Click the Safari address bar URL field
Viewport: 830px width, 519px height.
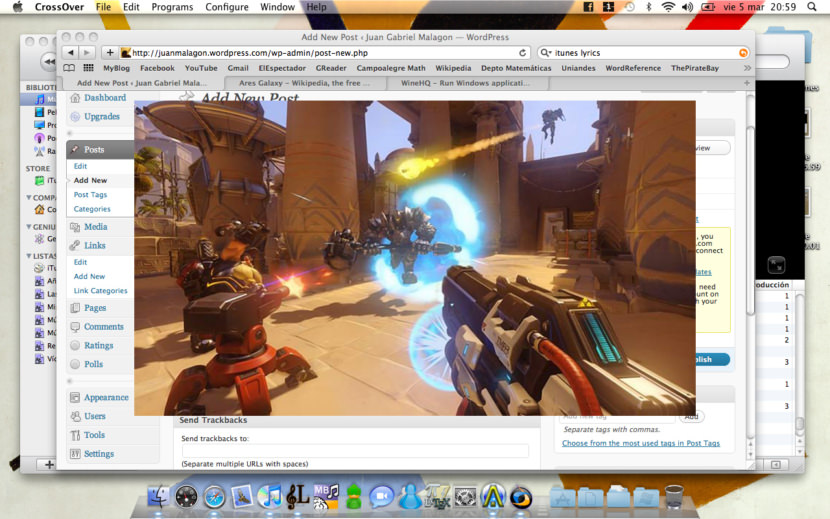pyautogui.click(x=320, y=52)
